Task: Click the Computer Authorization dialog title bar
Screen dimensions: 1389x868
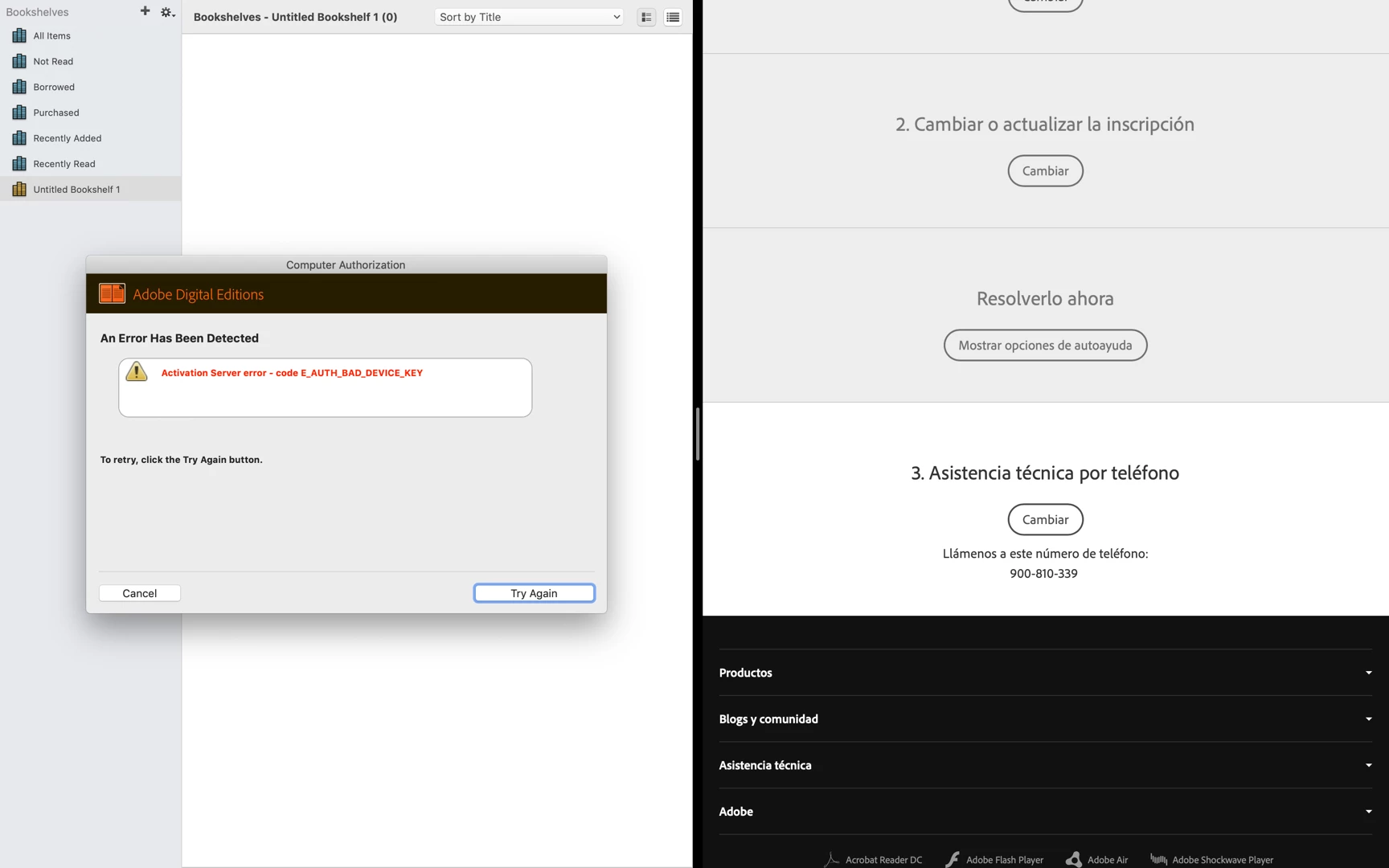Action: (x=346, y=264)
